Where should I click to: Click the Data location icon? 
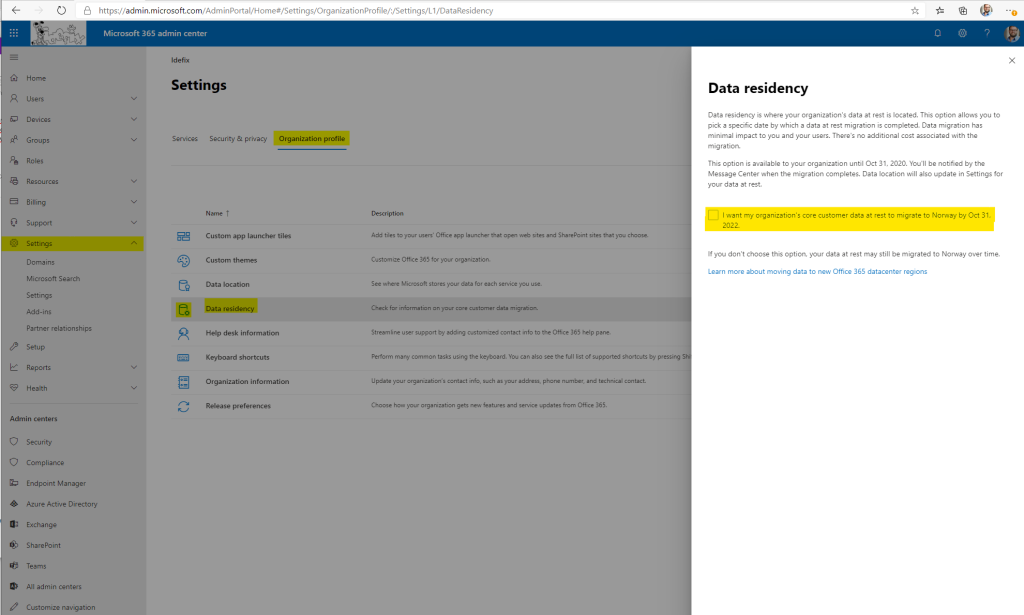point(184,284)
